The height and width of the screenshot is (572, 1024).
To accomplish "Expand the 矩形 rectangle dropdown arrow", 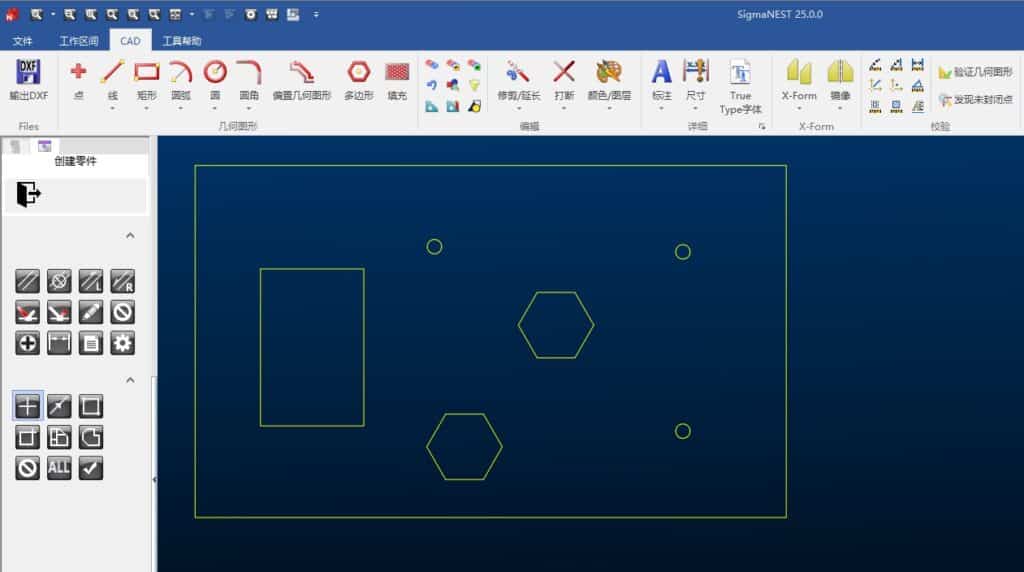I will (146, 108).
